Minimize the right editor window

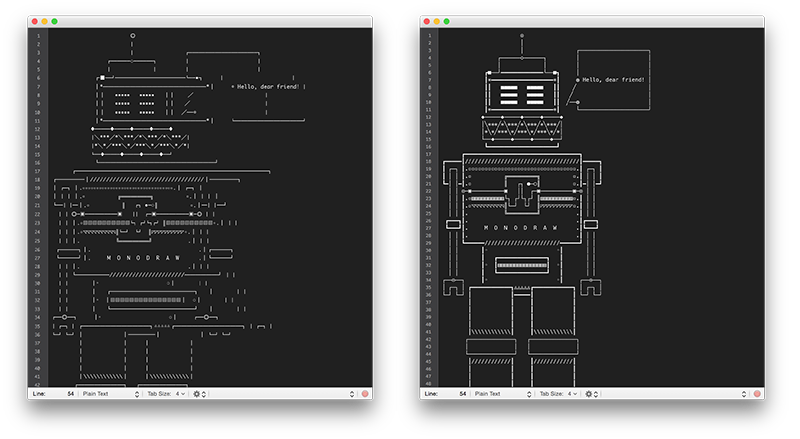coord(436,21)
